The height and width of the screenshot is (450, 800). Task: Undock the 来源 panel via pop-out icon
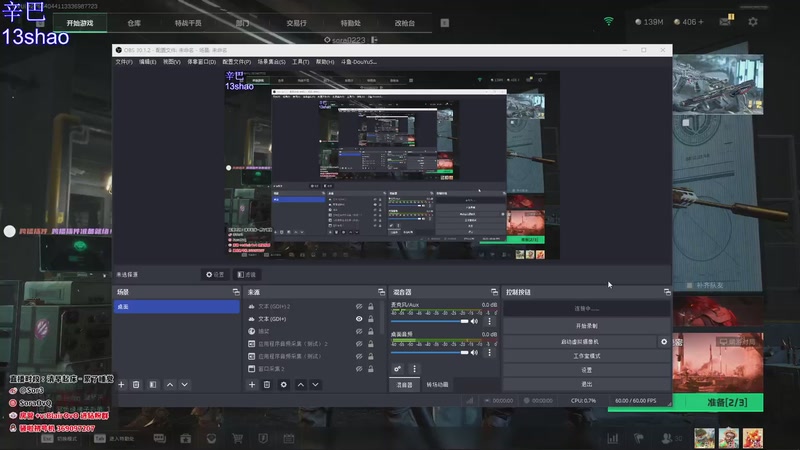click(381, 292)
